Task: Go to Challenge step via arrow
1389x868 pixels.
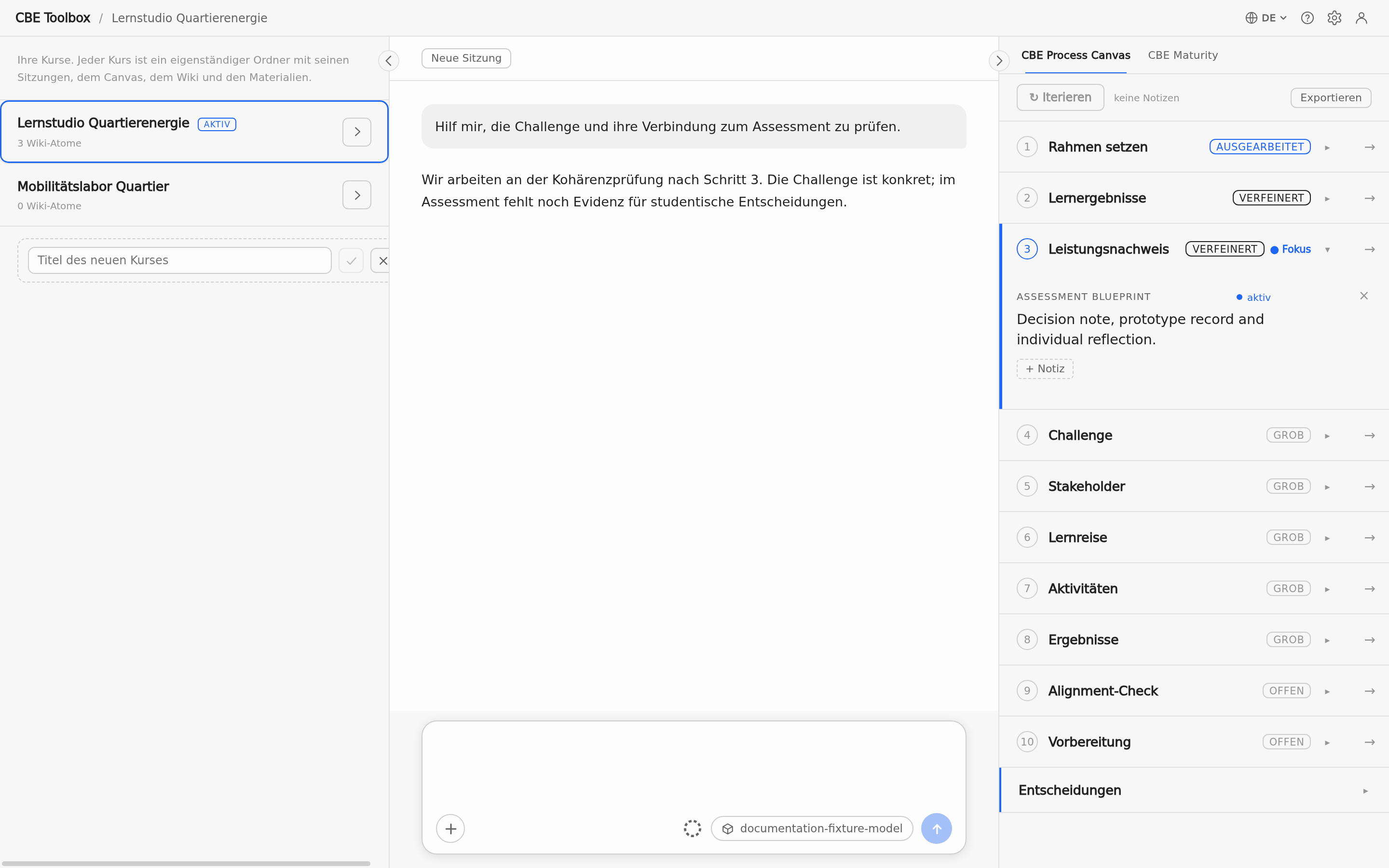Action: 1370,435
